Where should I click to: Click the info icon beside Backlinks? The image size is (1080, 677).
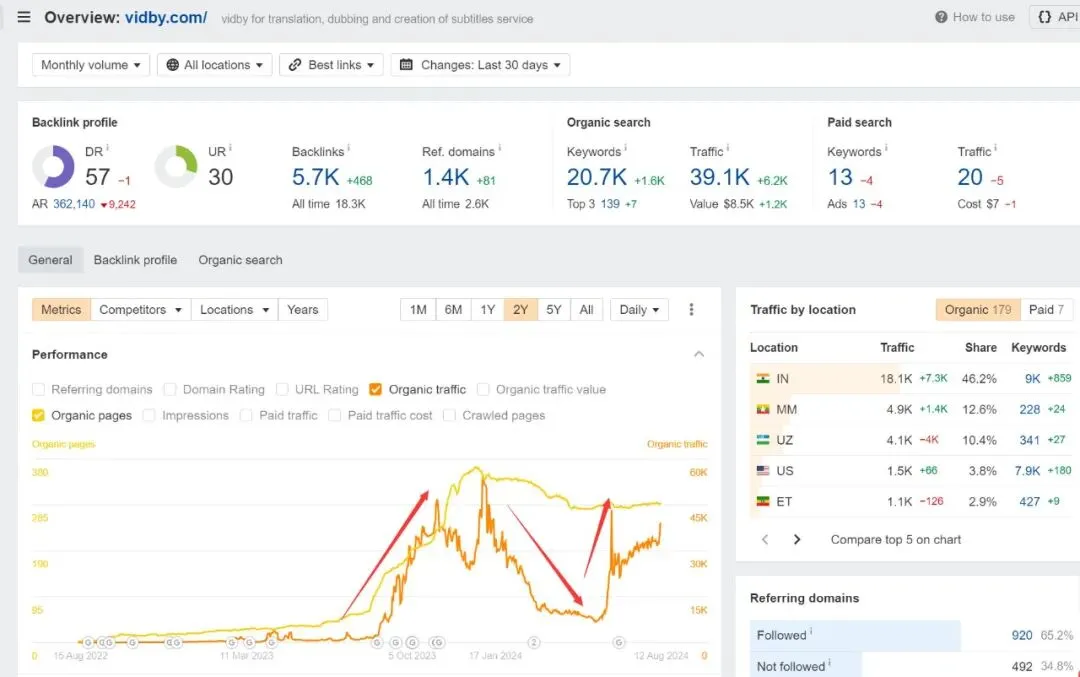click(349, 147)
